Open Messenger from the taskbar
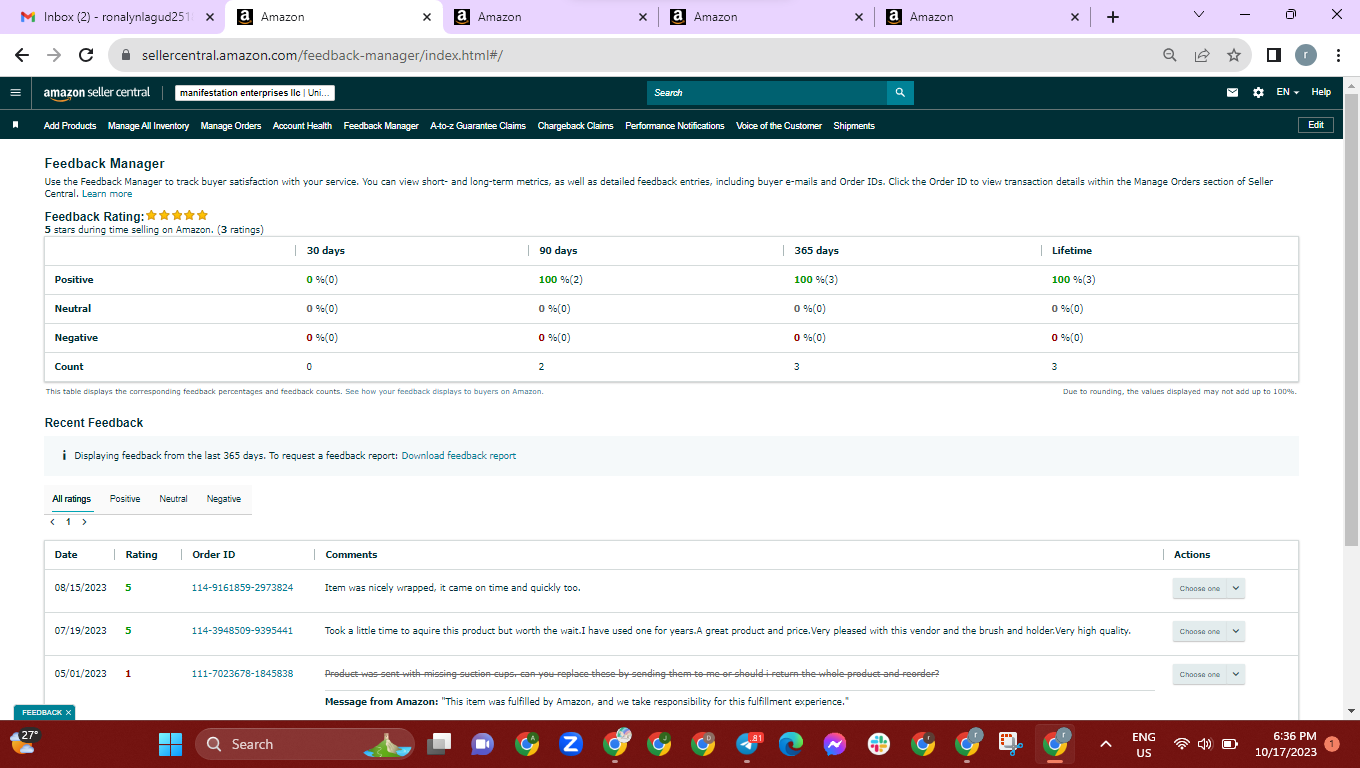1360x768 pixels. (x=835, y=744)
